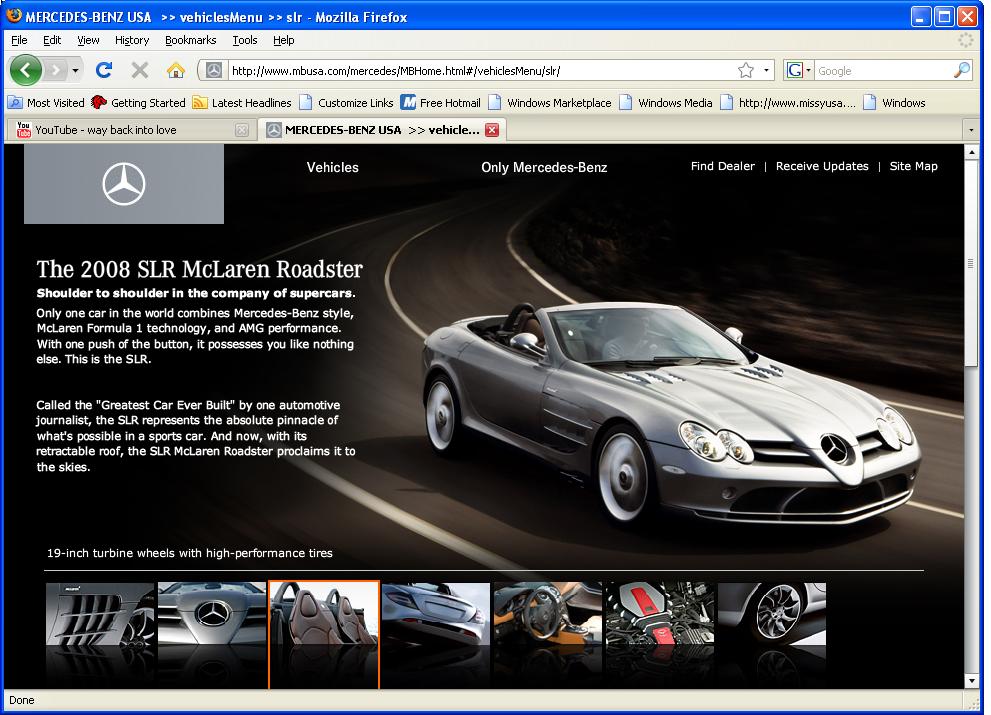Click the heading "The 2008 SLR McLaren Roadster"
The height and width of the screenshot is (715, 991).
pos(199,269)
